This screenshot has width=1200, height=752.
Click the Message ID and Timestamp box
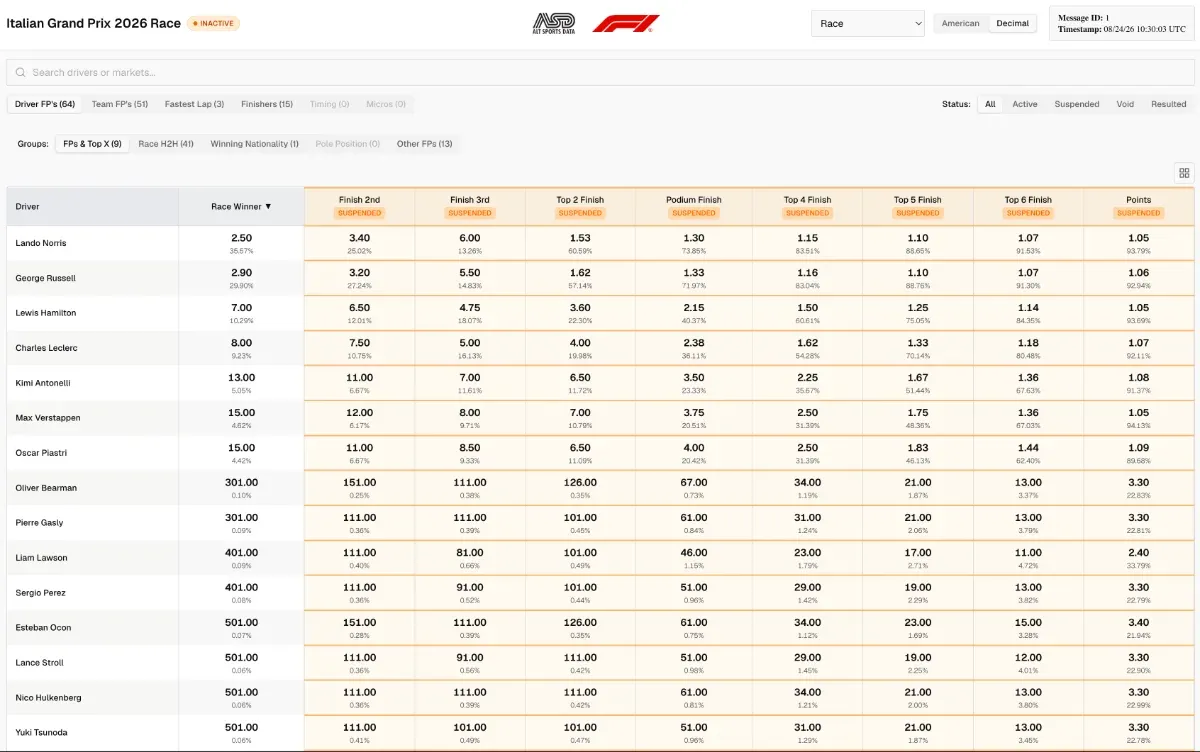(1120, 23)
